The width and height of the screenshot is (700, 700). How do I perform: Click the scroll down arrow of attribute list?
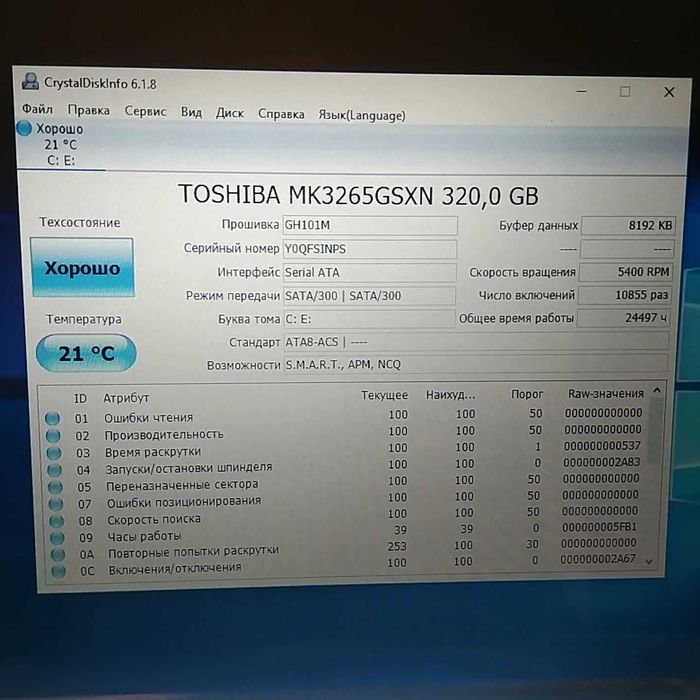click(x=649, y=562)
